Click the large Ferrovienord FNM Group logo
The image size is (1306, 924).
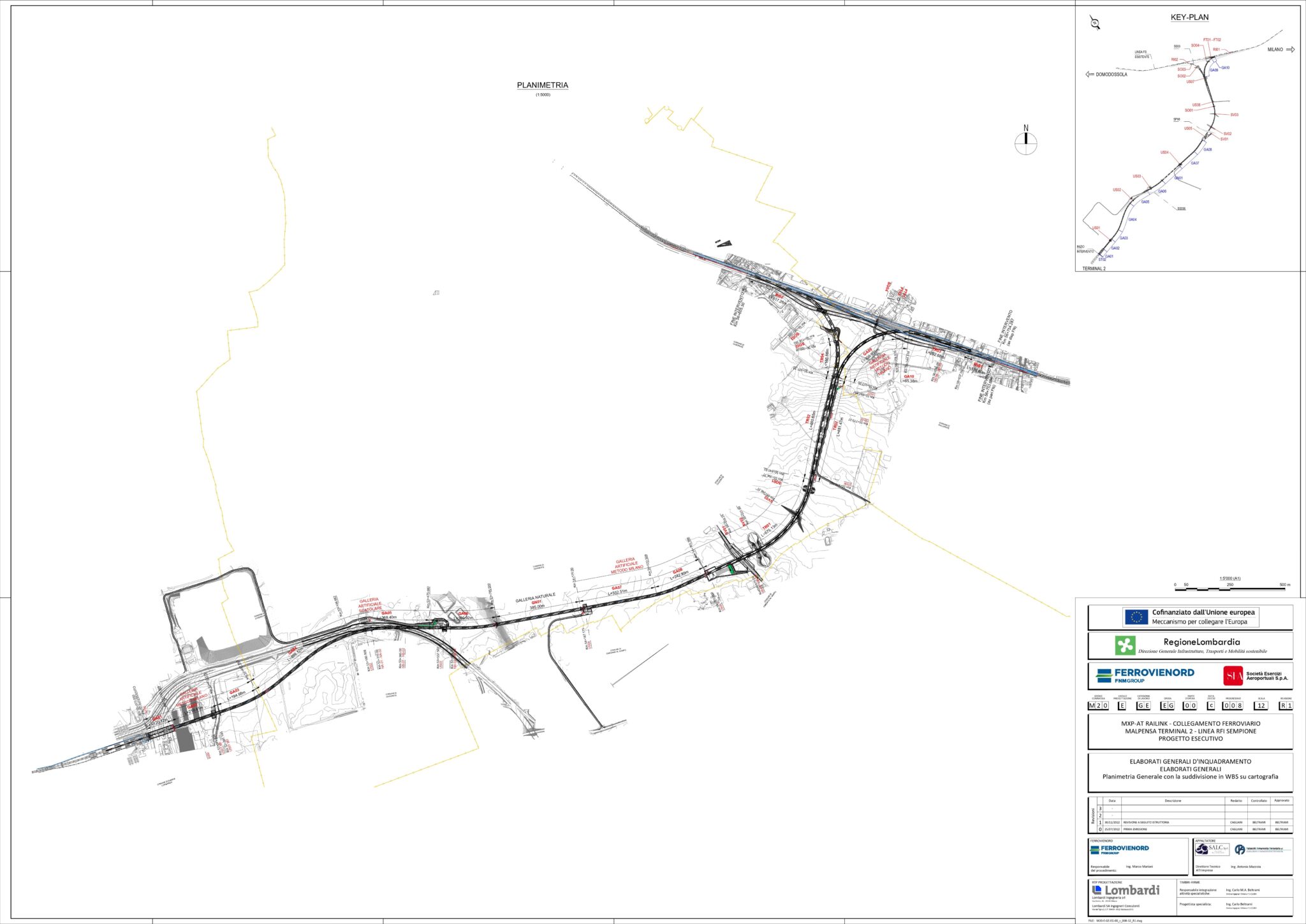(x=1145, y=675)
